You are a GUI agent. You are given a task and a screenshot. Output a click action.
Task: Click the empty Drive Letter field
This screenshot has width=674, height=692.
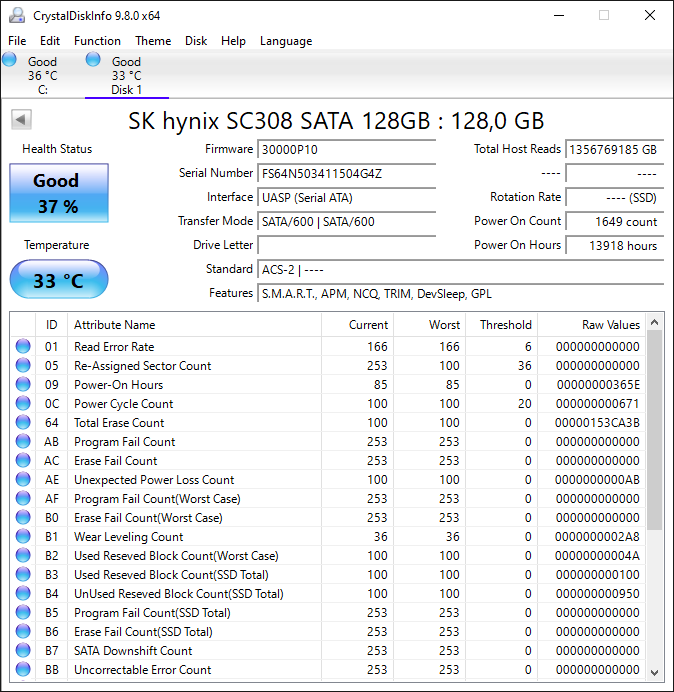(346, 245)
